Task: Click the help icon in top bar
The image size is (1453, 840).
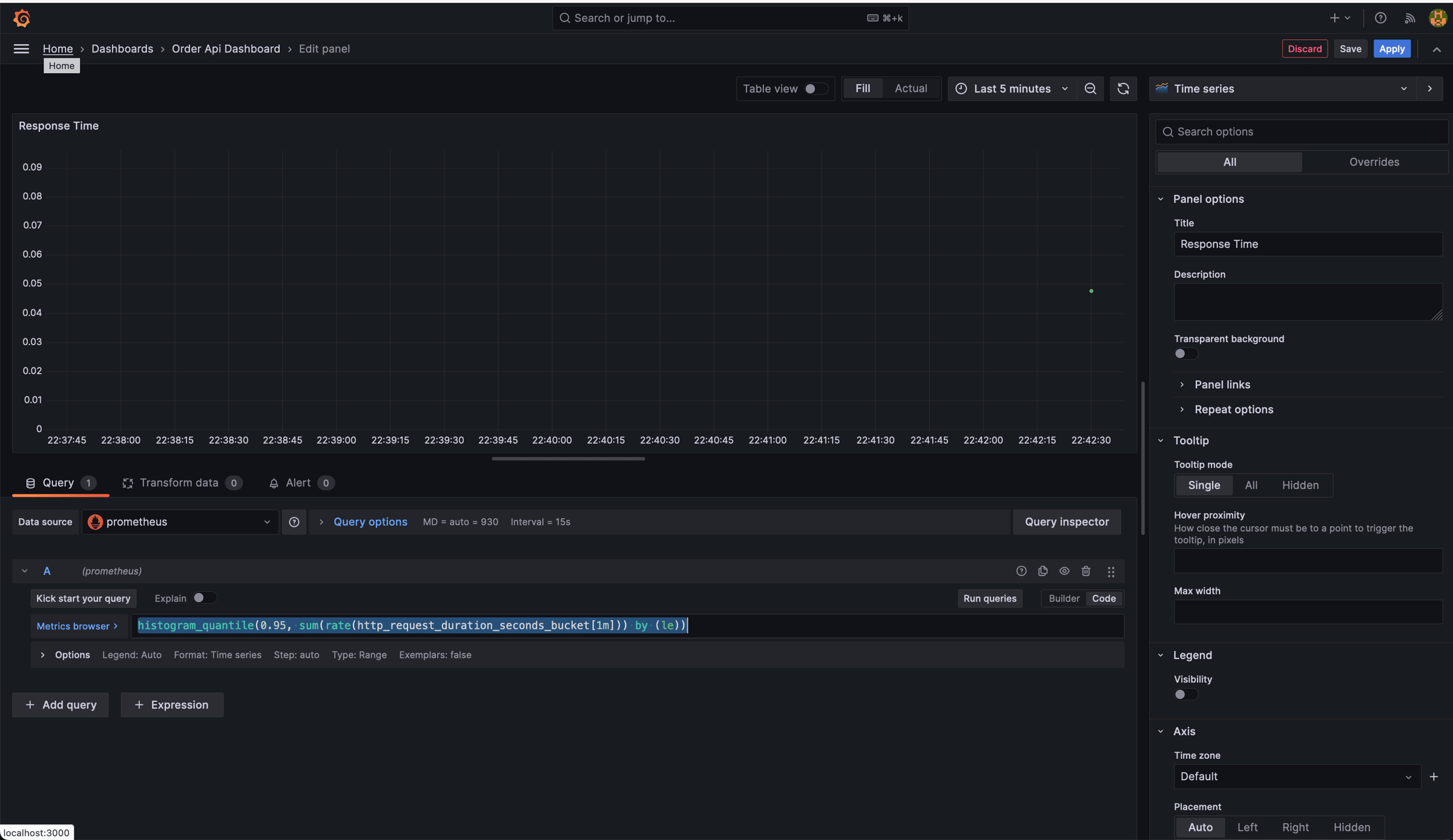Action: click(x=1380, y=18)
